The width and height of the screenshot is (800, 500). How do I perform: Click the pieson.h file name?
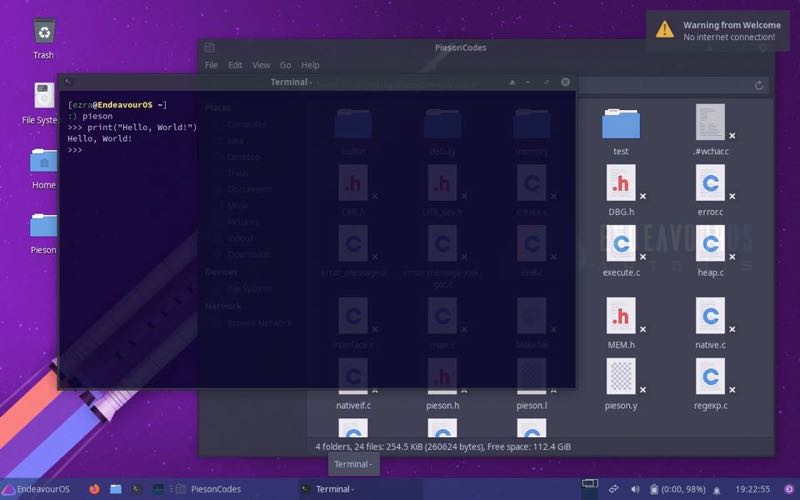tap(442, 406)
